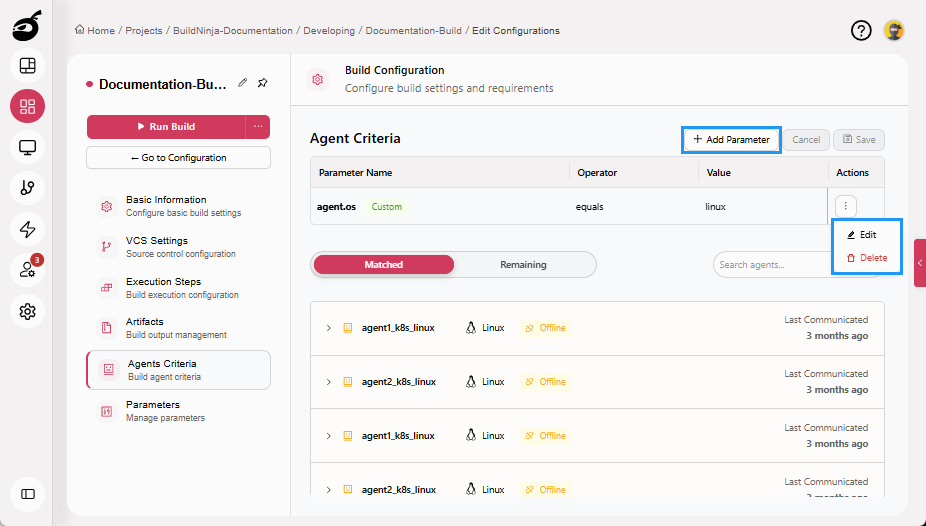Choose Edit from the actions menu
Screen dimensions: 926x526
862,235
